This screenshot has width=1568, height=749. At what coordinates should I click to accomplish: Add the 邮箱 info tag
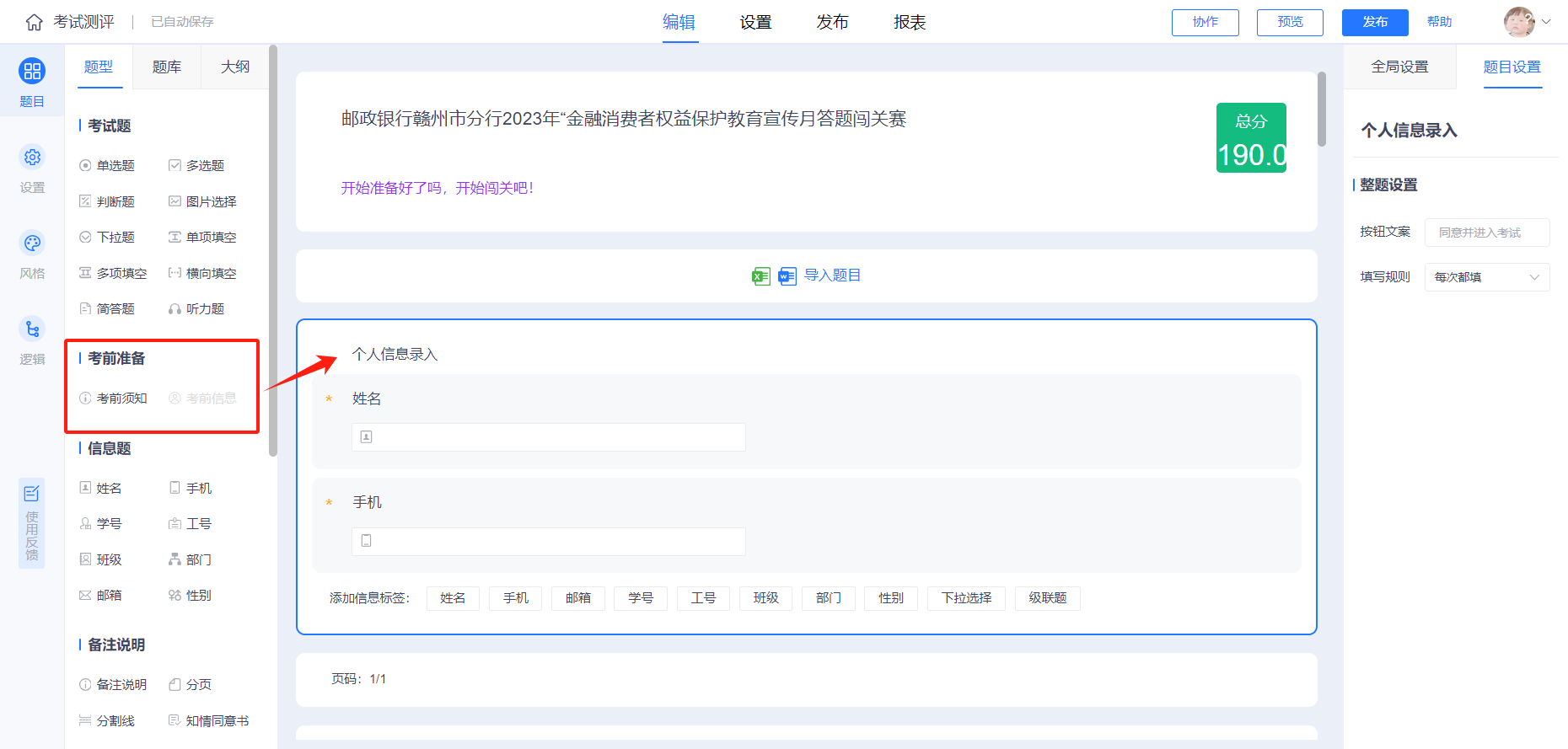[x=578, y=598]
